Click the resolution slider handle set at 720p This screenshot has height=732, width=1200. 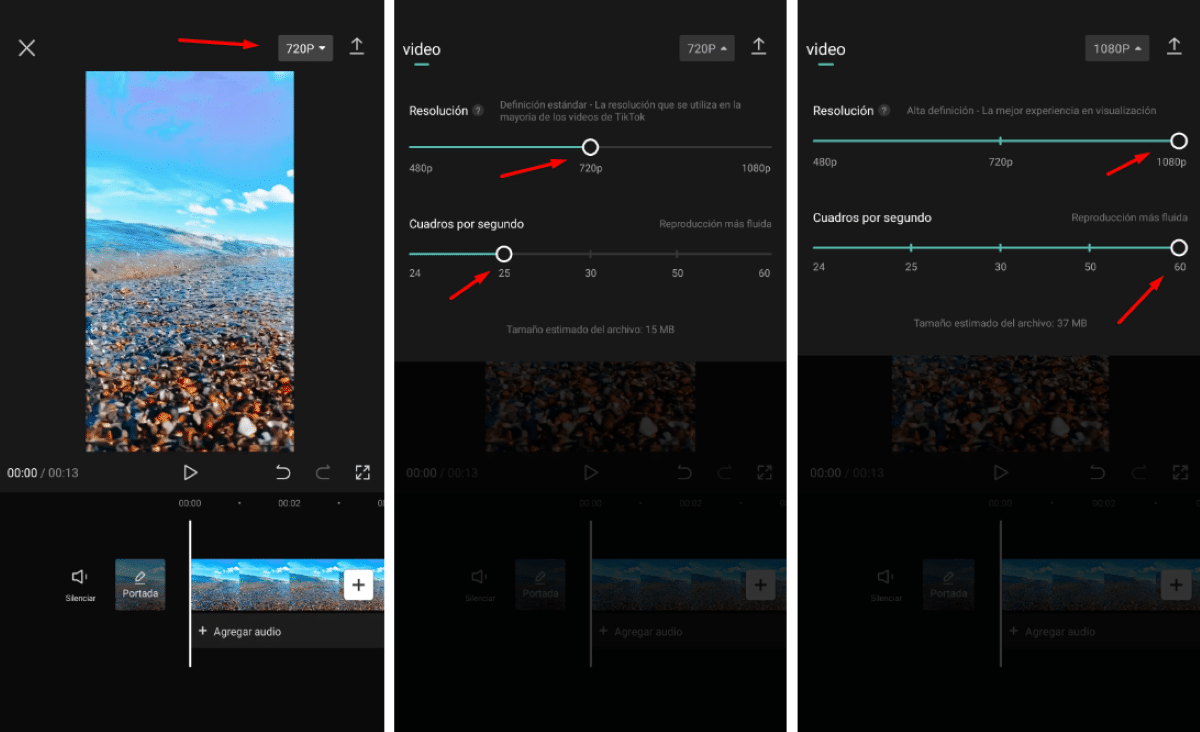tap(590, 147)
